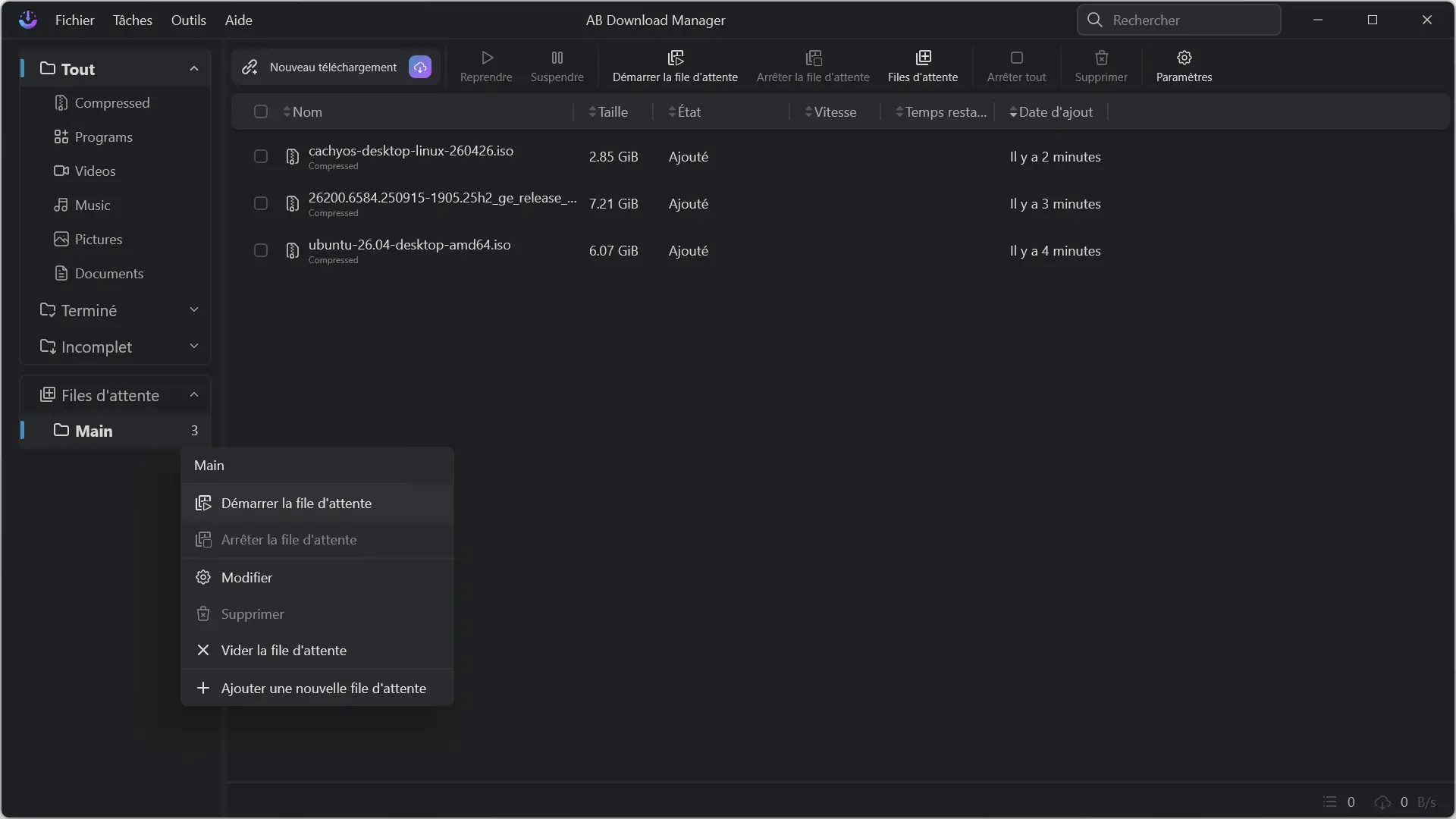Check the ubuntu-26.04-desktop-amd64.iso checkbox
Screen dimensions: 1456x819
pos(261,250)
